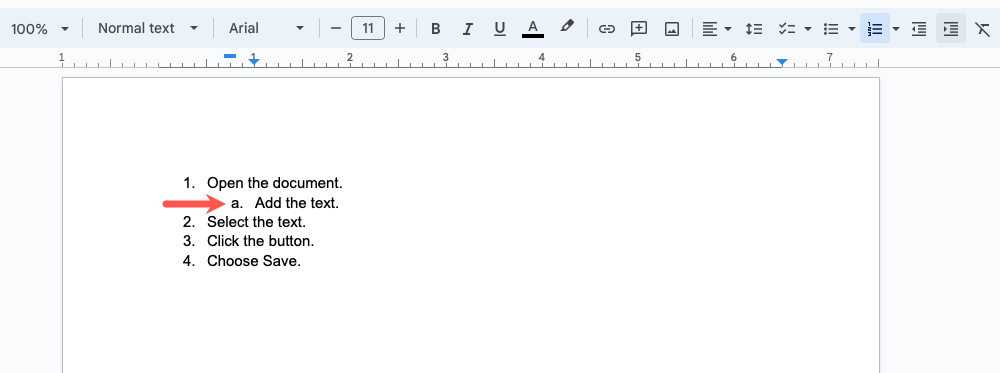This screenshot has height=373, width=1000.
Task: Click the font size field showing 11
Action: 368,29
